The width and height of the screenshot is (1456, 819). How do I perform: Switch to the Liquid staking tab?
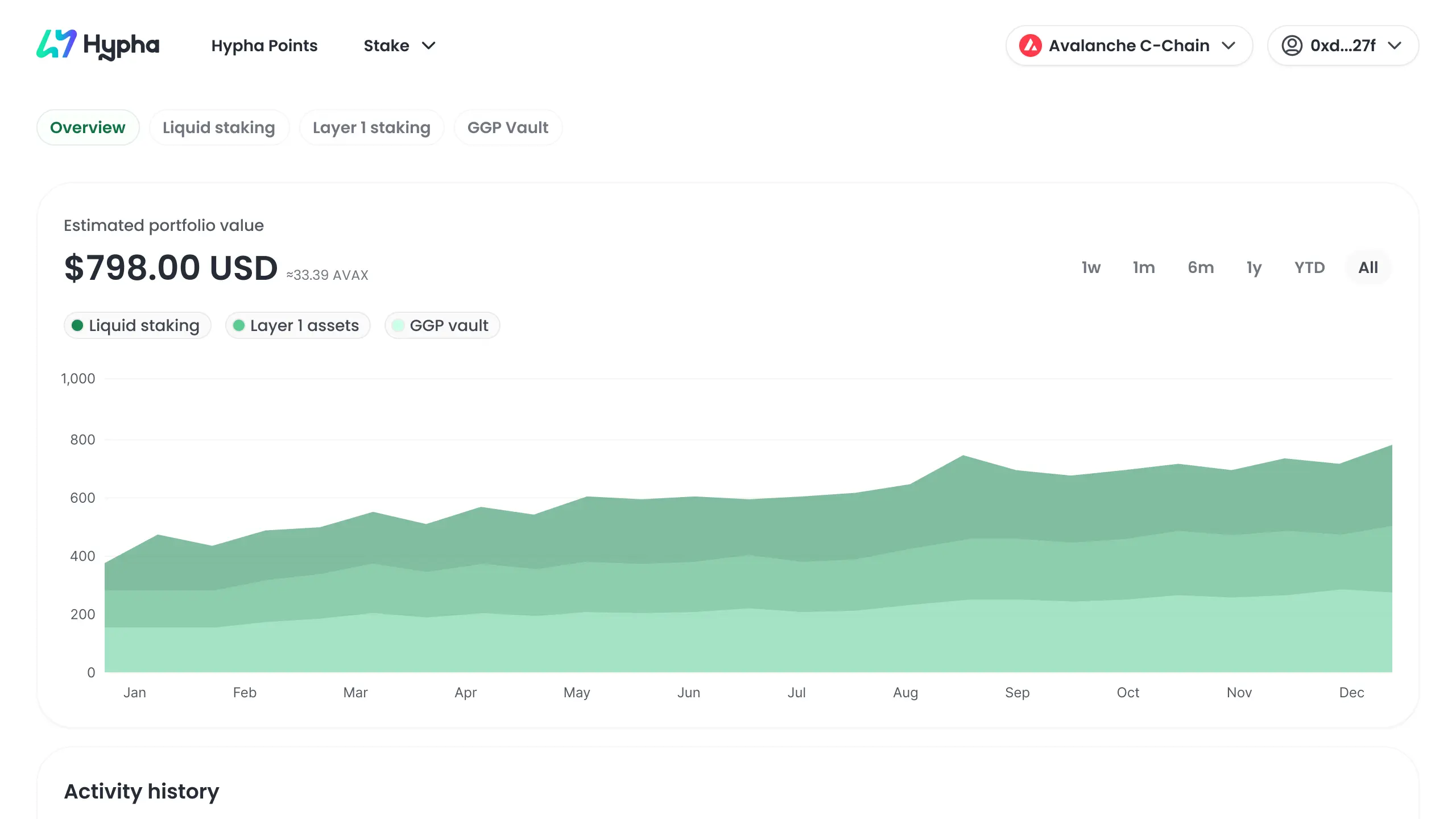tap(219, 127)
